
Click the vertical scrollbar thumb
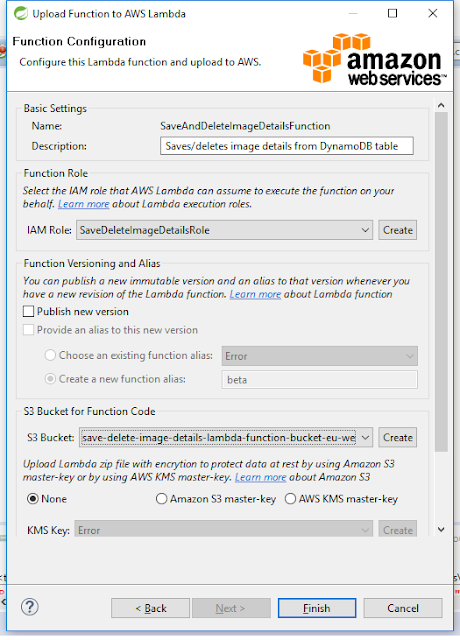[441, 282]
